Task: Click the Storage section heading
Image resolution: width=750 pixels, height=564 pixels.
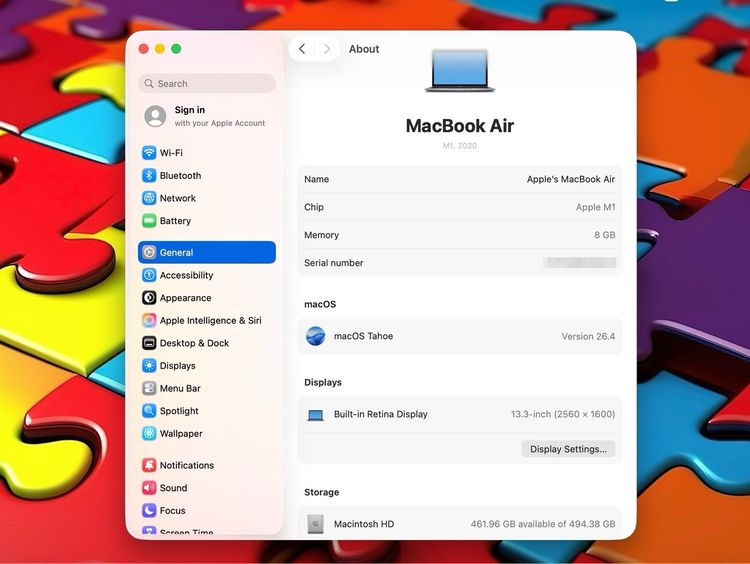Action: click(x=321, y=492)
